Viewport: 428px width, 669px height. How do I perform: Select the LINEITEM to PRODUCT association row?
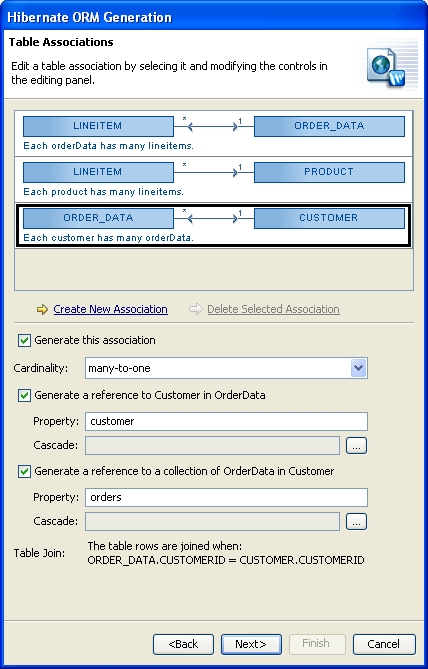click(214, 180)
